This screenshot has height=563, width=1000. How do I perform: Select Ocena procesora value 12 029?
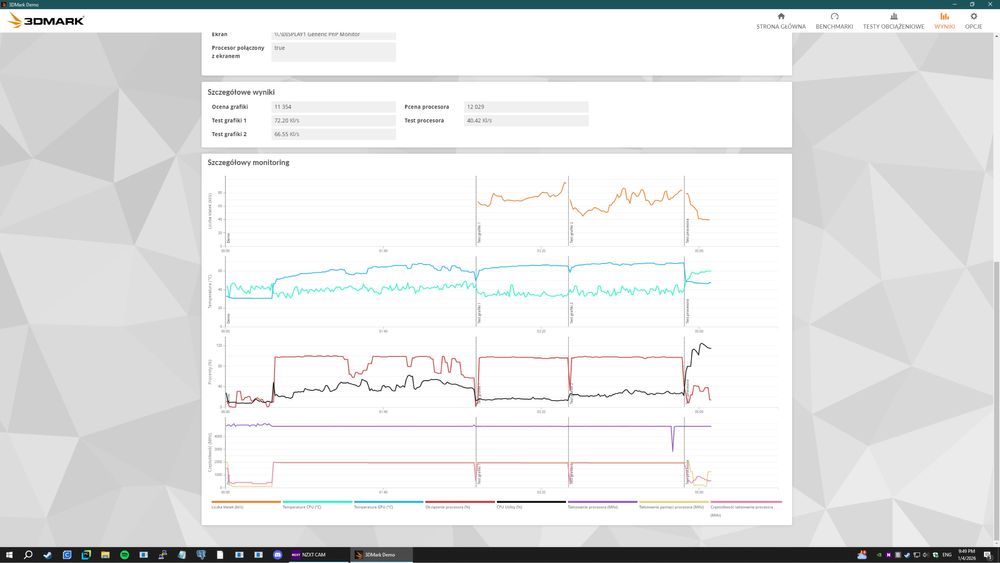[526, 107]
